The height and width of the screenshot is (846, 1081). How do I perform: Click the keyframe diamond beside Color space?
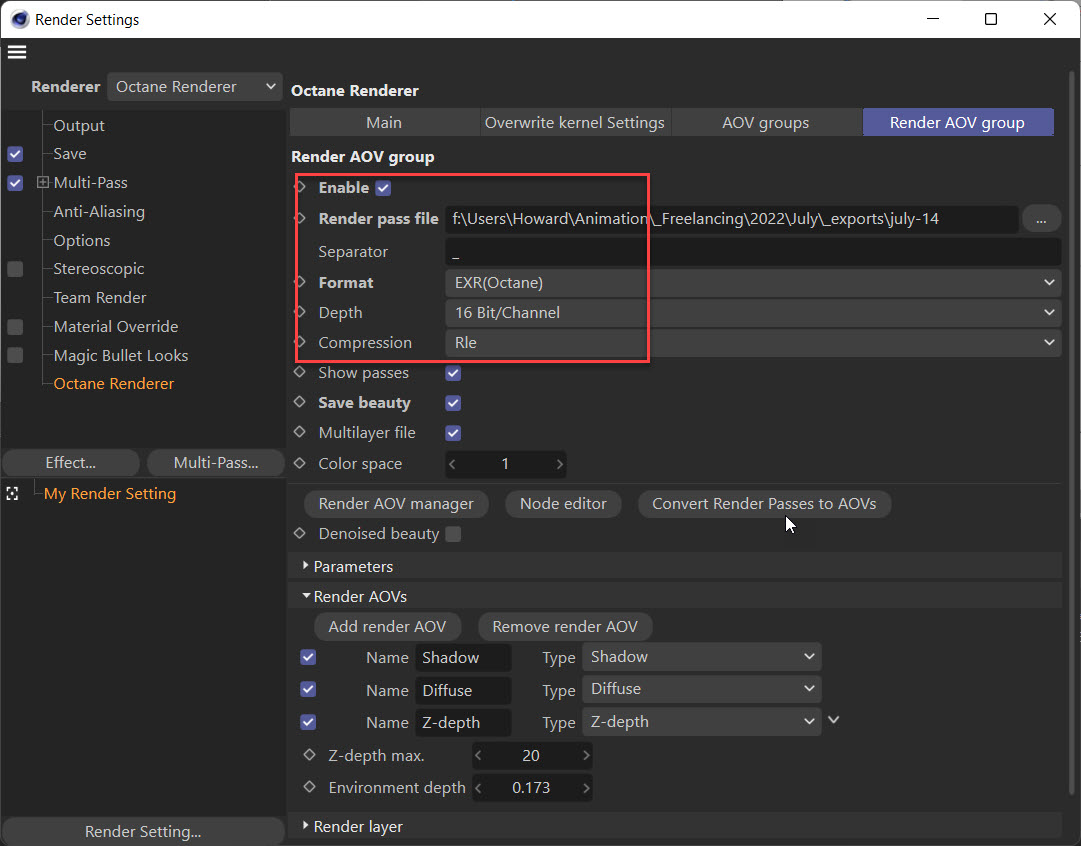(x=300, y=463)
